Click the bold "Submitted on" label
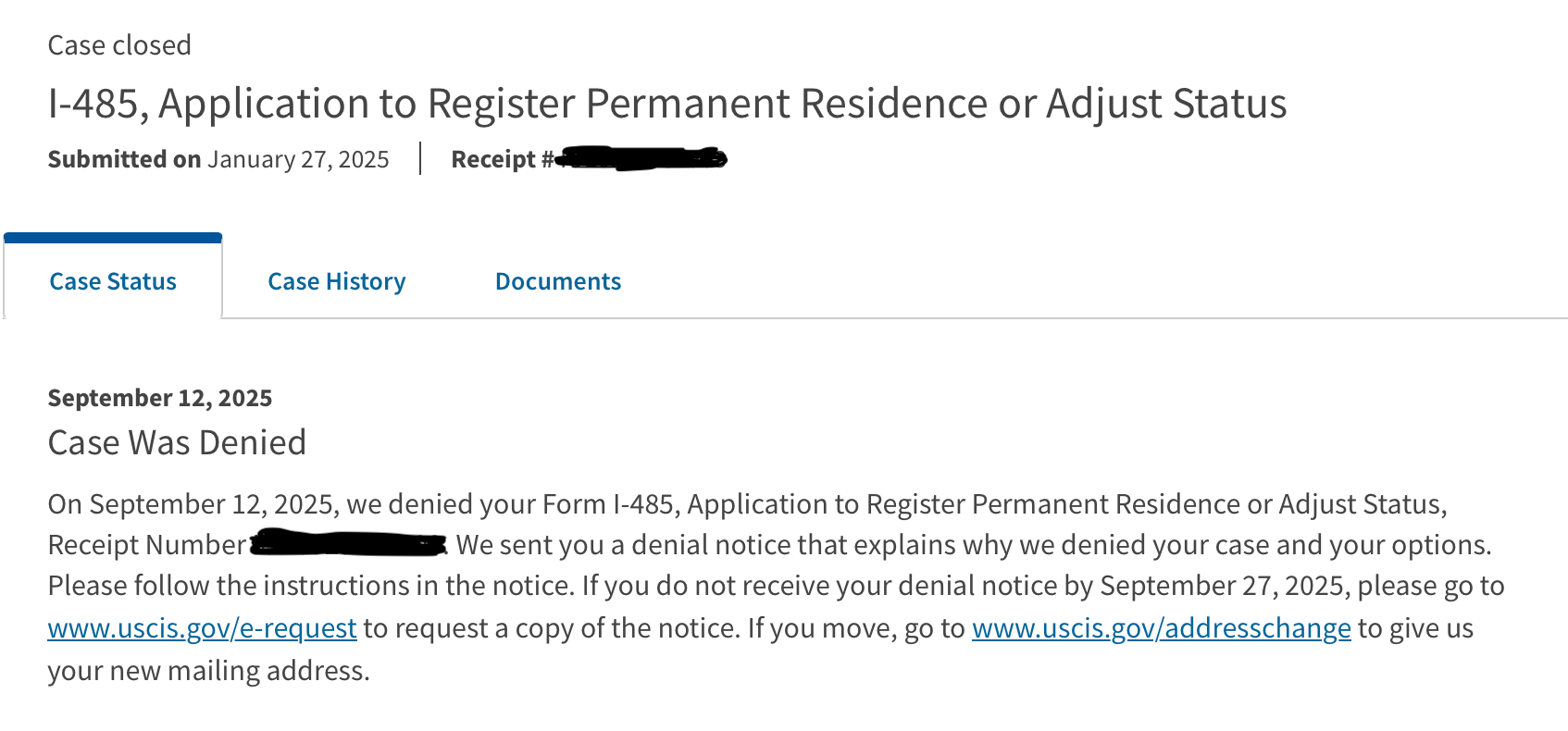The height and width of the screenshot is (731, 1568). tap(124, 159)
